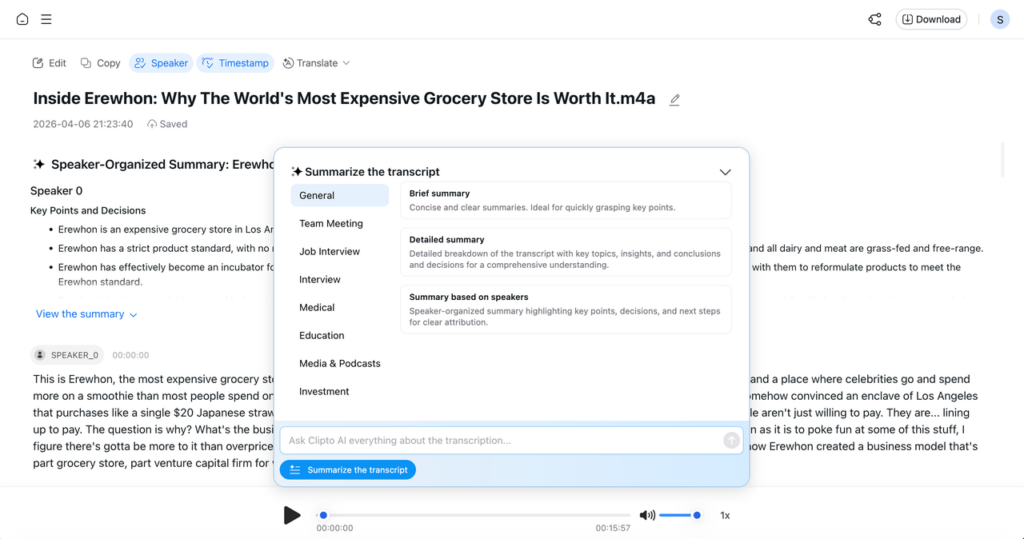Click the Download button
This screenshot has width=1024, height=539.
coord(931,20)
